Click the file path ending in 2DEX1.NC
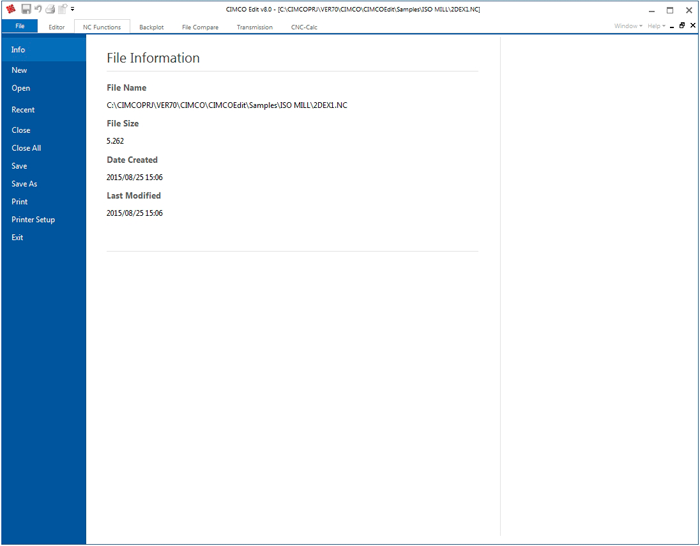Screen dimensions: 700x546 pyautogui.click(x=227, y=105)
